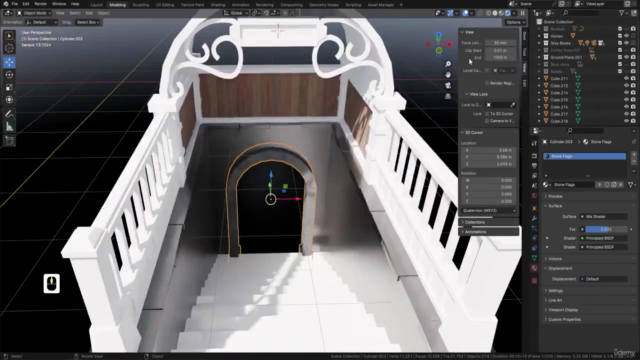Screen dimensions: 640x360
Task: Hide Ground Plane.001 collection eye icon
Action: pyautogui.click(x=626, y=57)
